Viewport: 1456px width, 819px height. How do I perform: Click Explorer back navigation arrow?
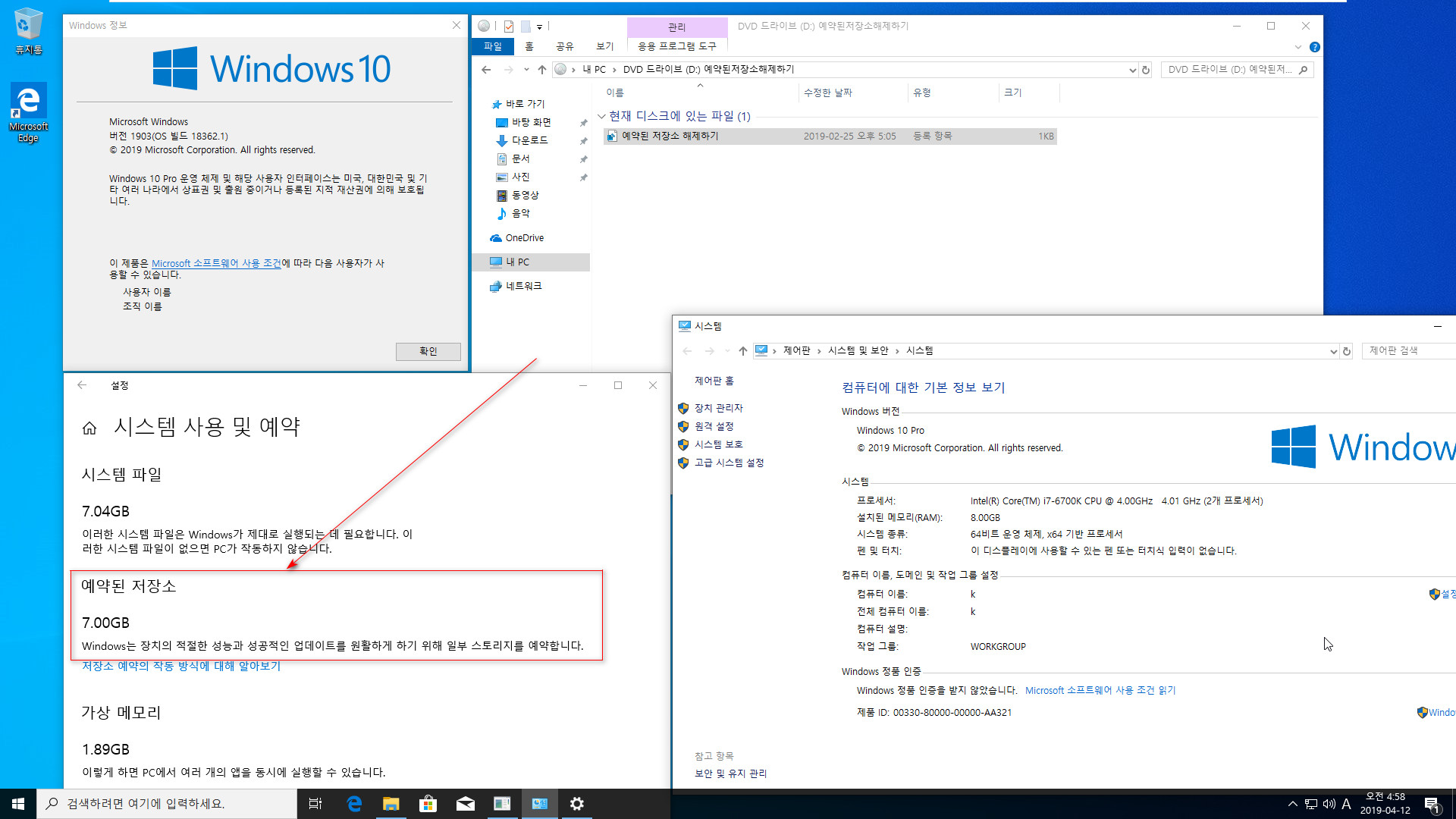486,70
